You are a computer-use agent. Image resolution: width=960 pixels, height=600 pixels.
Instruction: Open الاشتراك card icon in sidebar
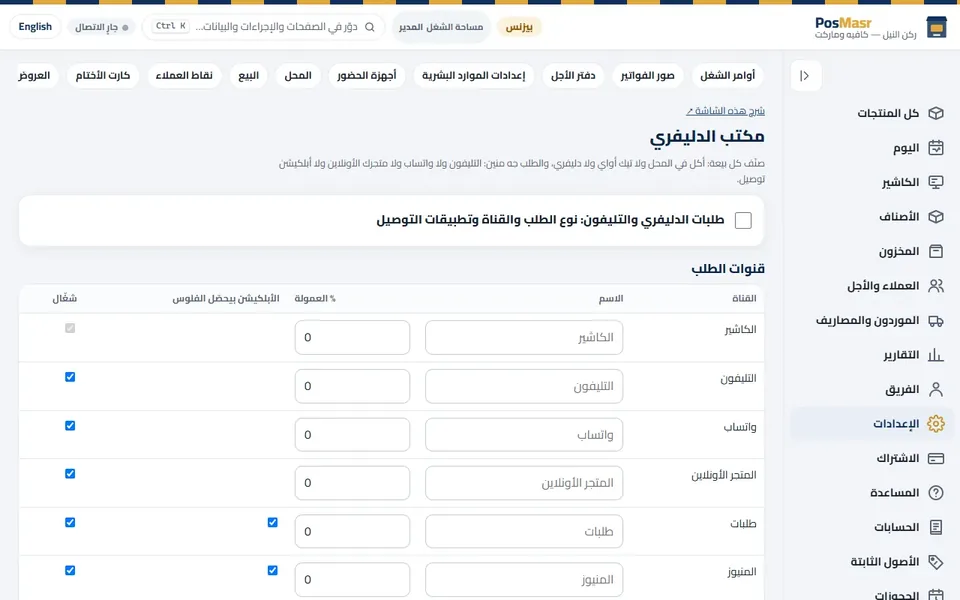pyautogui.click(x=936, y=459)
